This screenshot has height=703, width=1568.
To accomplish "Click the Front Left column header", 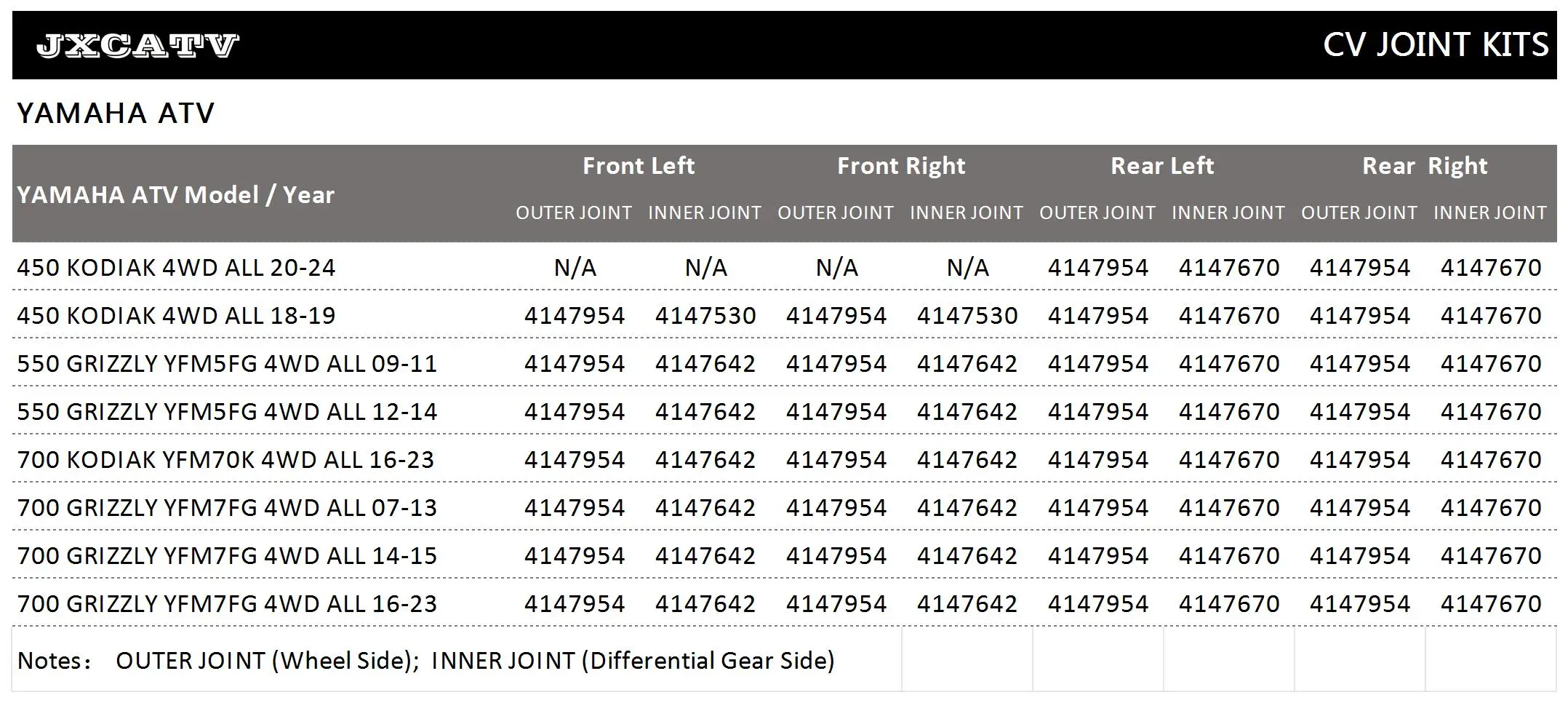I will click(x=639, y=166).
